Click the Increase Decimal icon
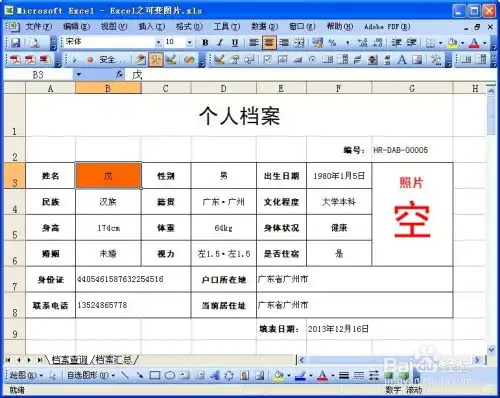 click(x=362, y=43)
